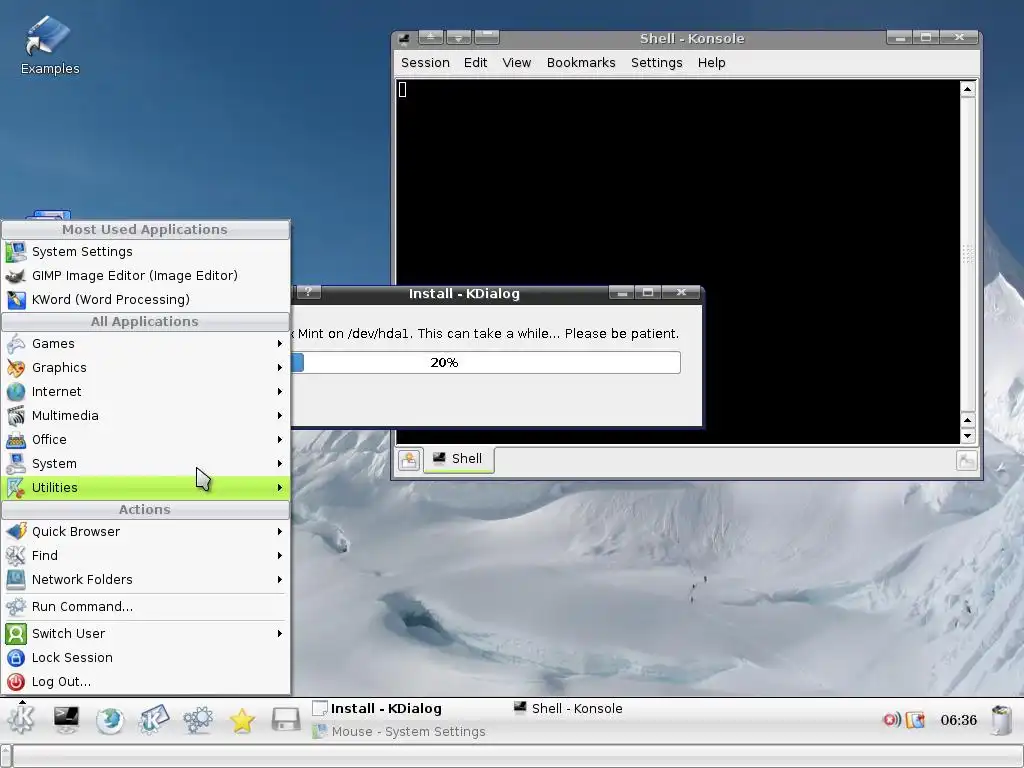Click the Konsole scrollbar up arrow at top
The height and width of the screenshot is (768, 1024).
(x=968, y=89)
